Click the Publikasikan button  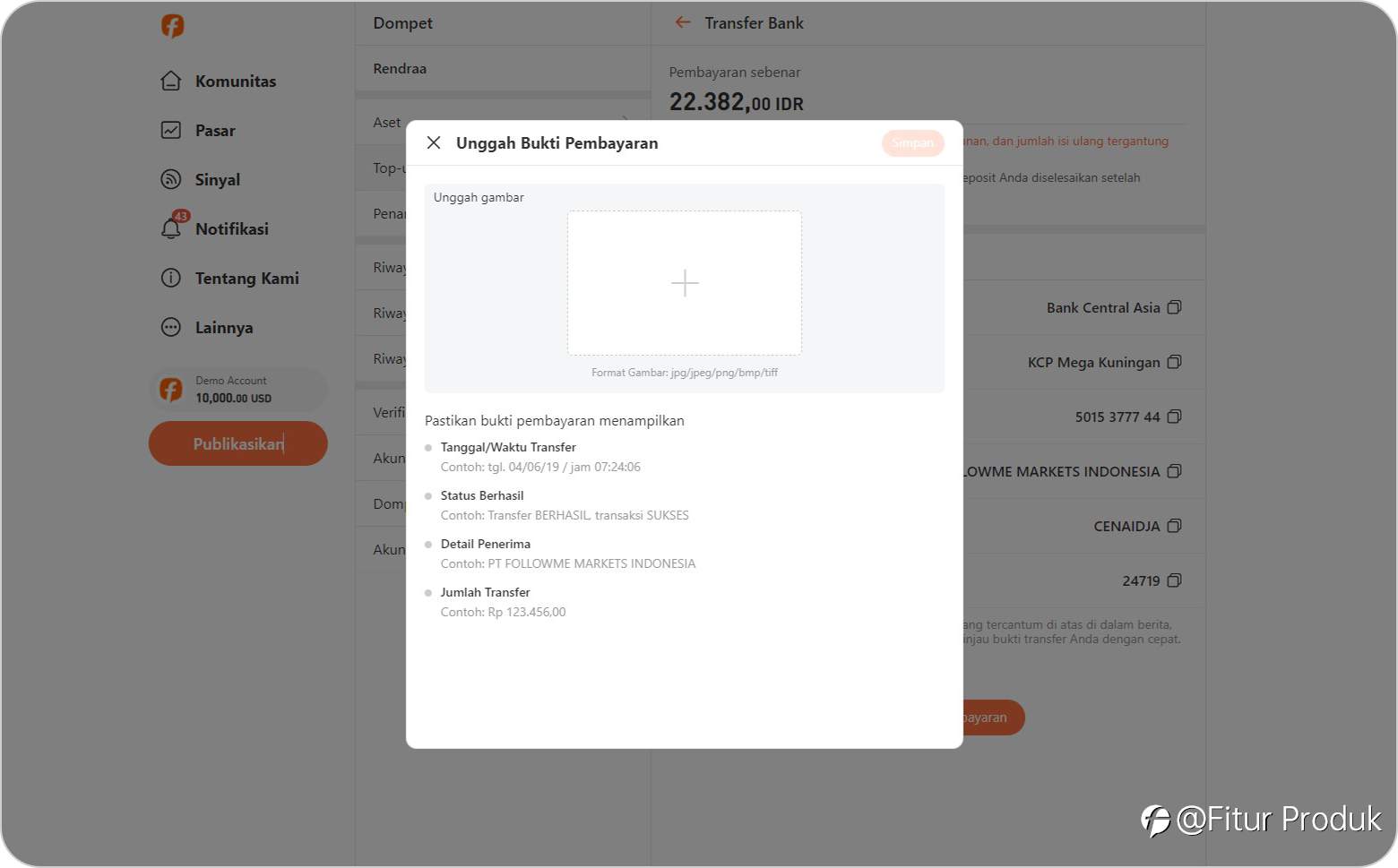pos(237,443)
